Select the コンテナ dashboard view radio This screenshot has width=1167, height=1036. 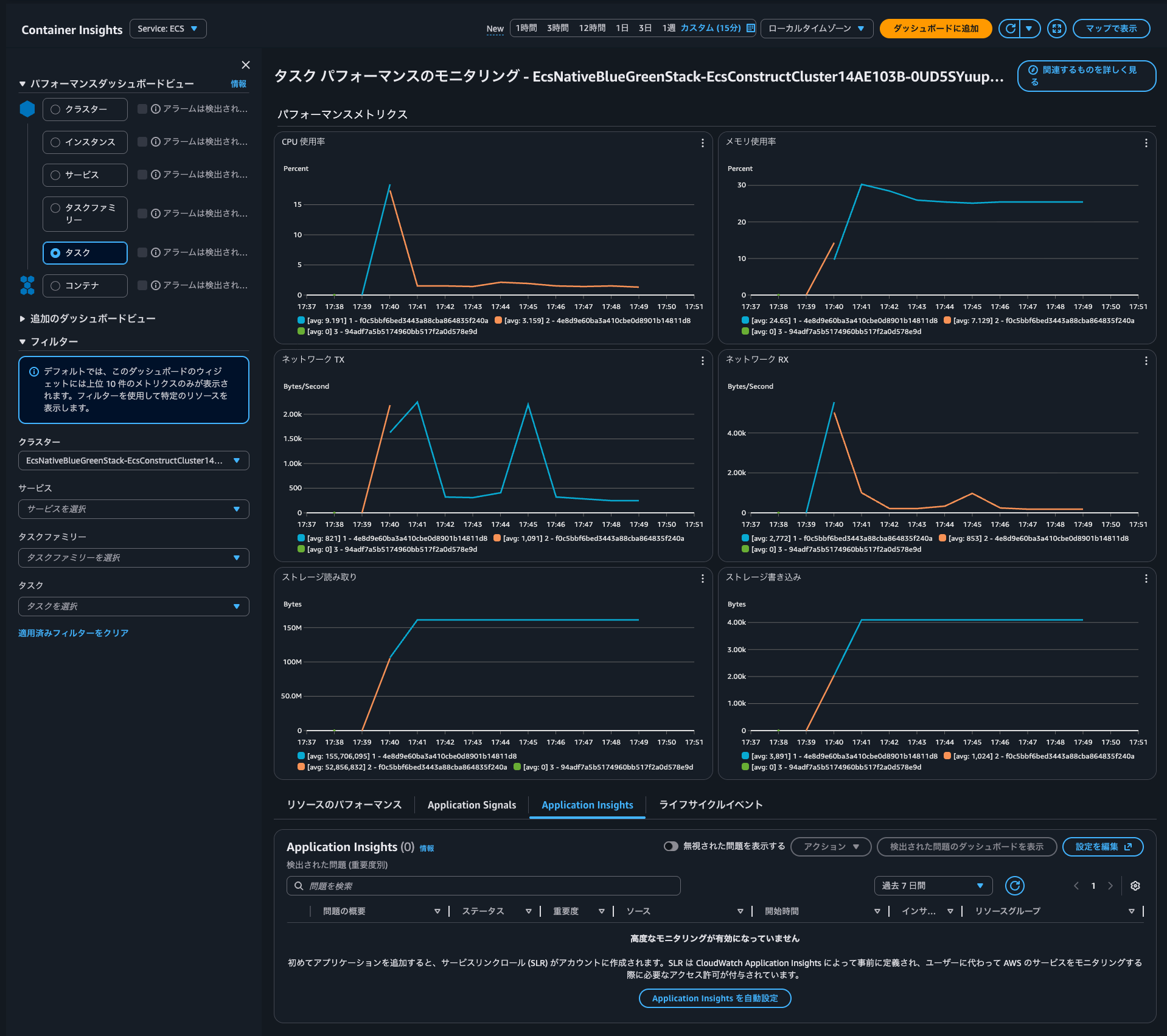(x=55, y=285)
